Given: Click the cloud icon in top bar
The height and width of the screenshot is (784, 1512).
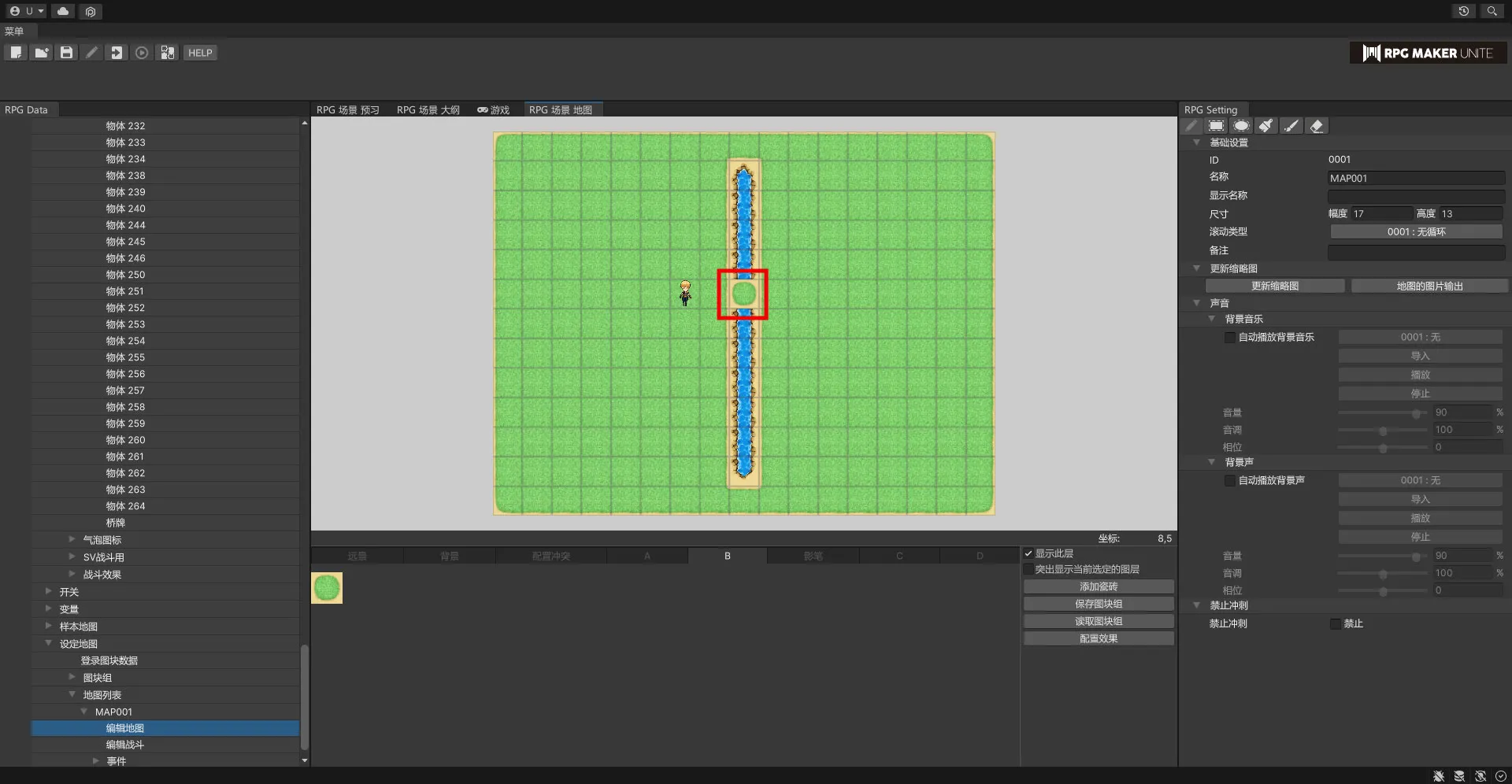Looking at the screenshot, I should point(63,11).
